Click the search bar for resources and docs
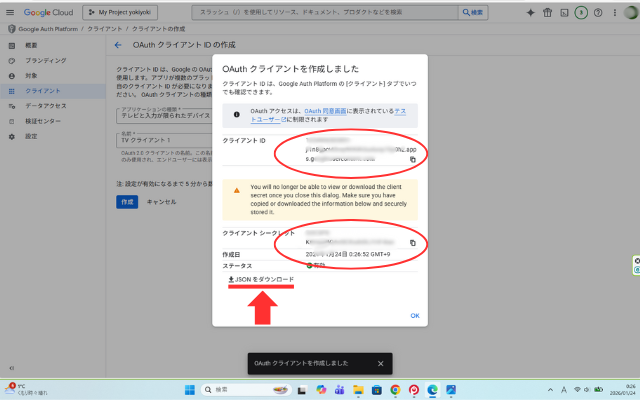This screenshot has height=400, width=640. pos(340,12)
